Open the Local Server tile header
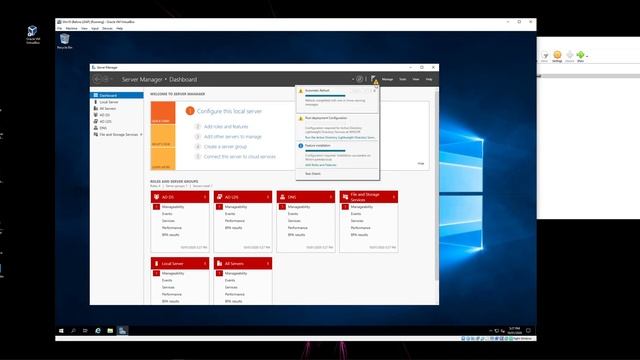 pos(180,263)
